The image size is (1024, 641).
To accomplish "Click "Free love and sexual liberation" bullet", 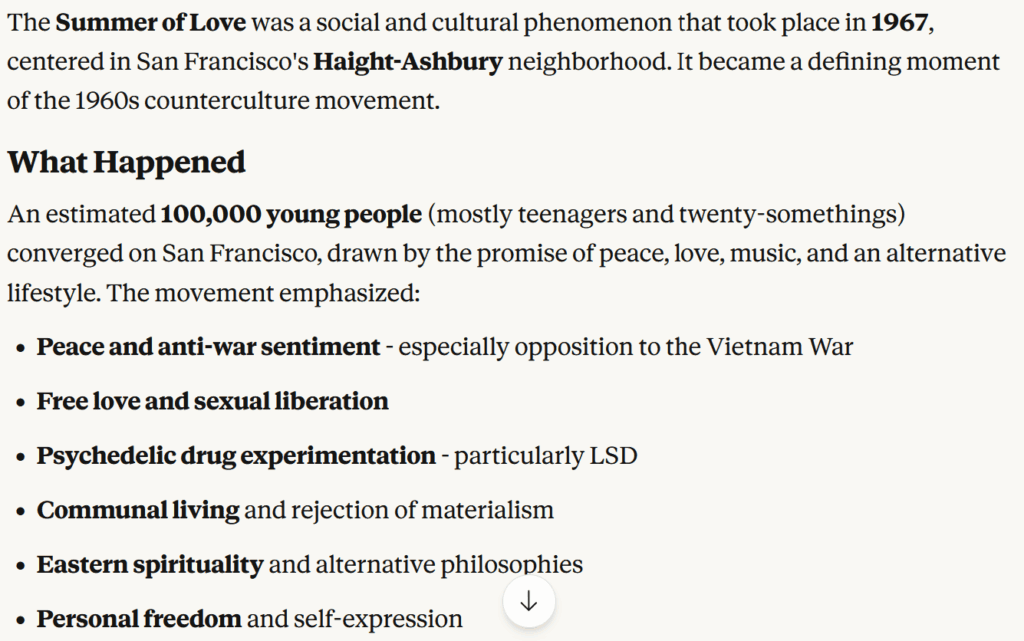I will point(212,401).
